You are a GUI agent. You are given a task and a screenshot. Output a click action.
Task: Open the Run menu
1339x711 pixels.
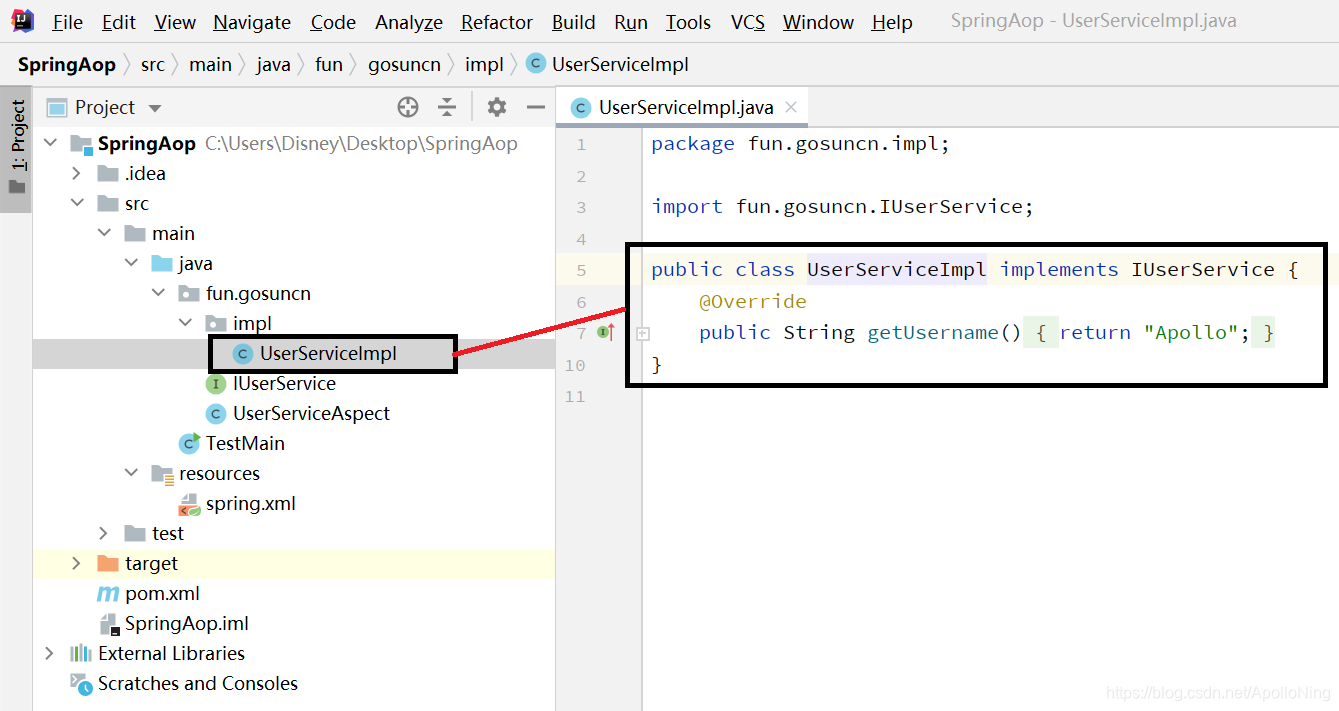631,22
